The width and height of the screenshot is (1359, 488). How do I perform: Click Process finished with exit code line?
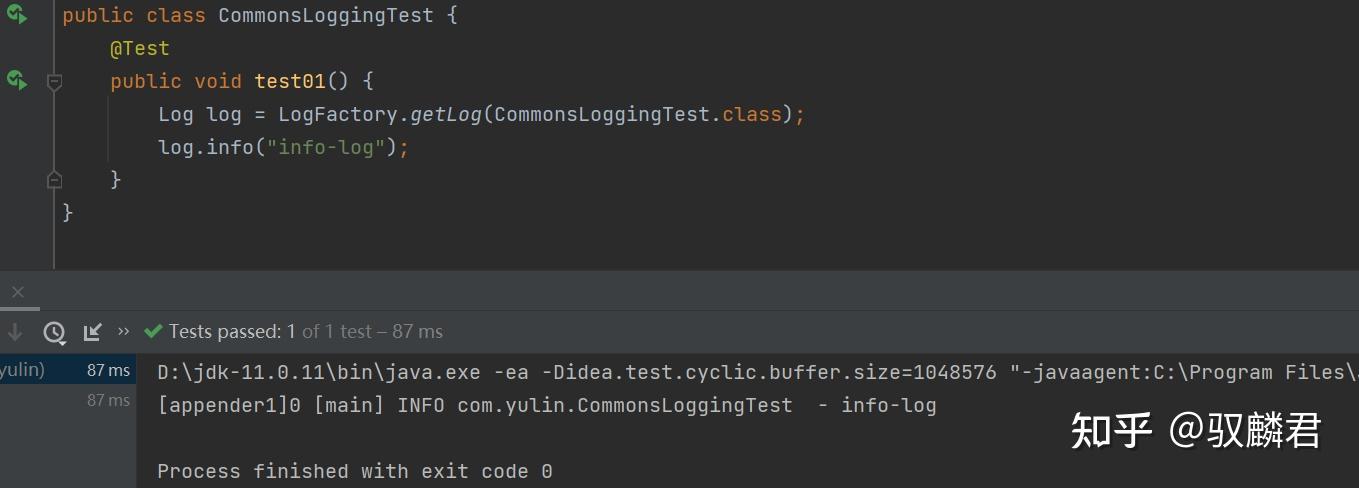click(355, 471)
